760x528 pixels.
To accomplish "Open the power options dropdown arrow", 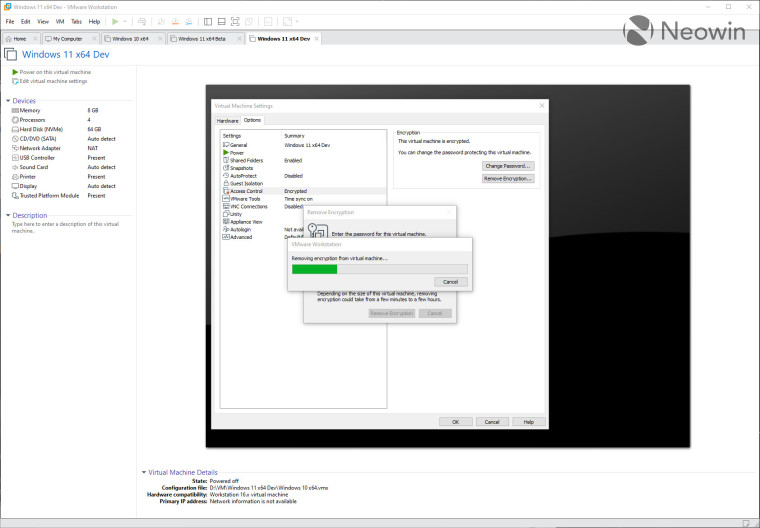I will (x=125, y=21).
